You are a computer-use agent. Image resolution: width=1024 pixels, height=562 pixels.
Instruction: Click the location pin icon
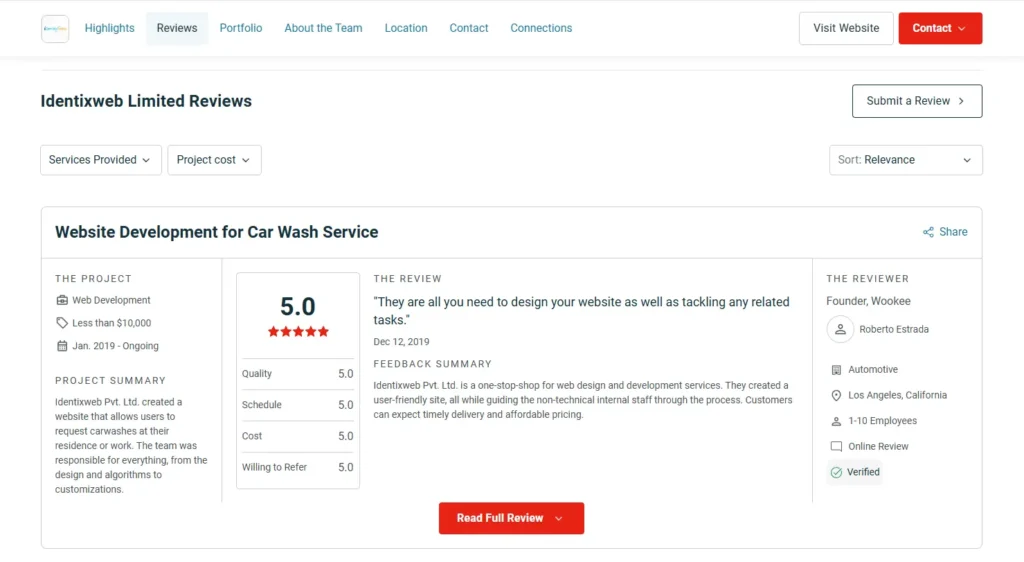[x=836, y=396]
